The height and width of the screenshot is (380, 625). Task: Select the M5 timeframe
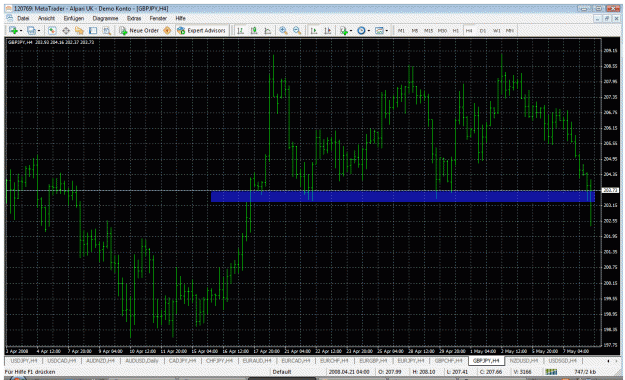[x=415, y=31]
